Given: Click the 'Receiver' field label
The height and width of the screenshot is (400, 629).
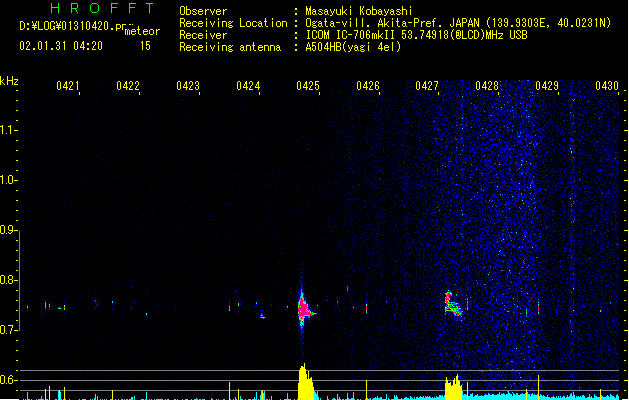Looking at the screenshot, I should 203,35.
